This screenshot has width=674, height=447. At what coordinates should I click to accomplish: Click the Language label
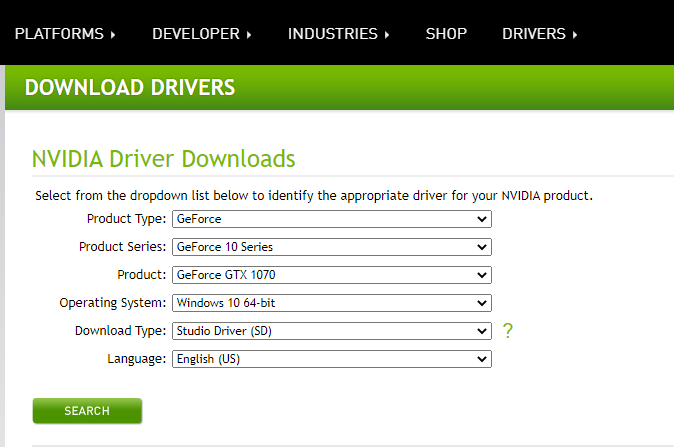point(137,358)
